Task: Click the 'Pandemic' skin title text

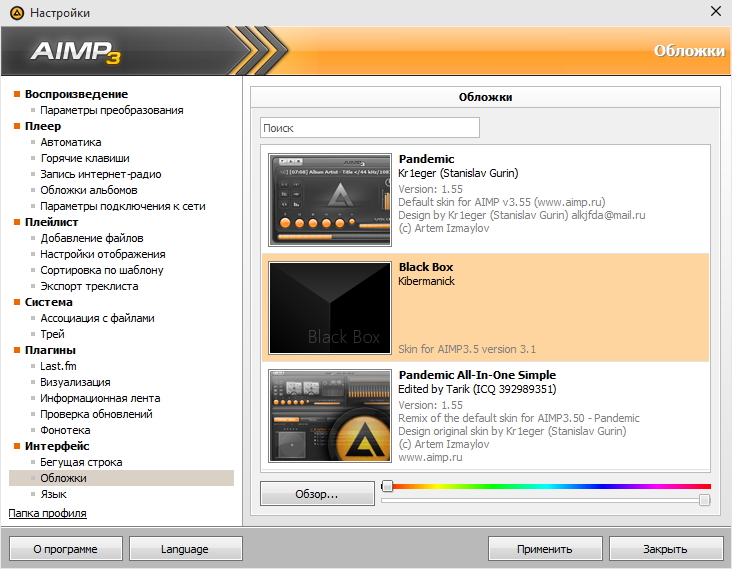Action: pos(426,159)
